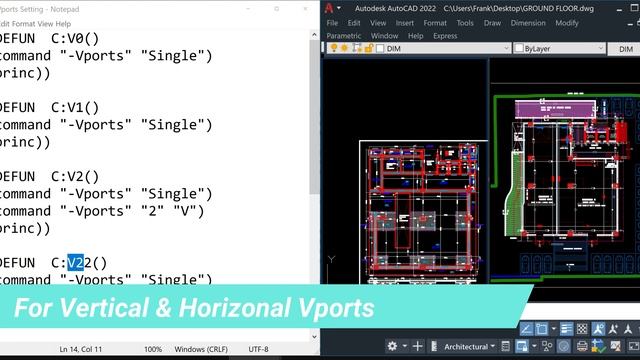
Task: Open the Window menu in AutoCAD
Action: [384, 36]
